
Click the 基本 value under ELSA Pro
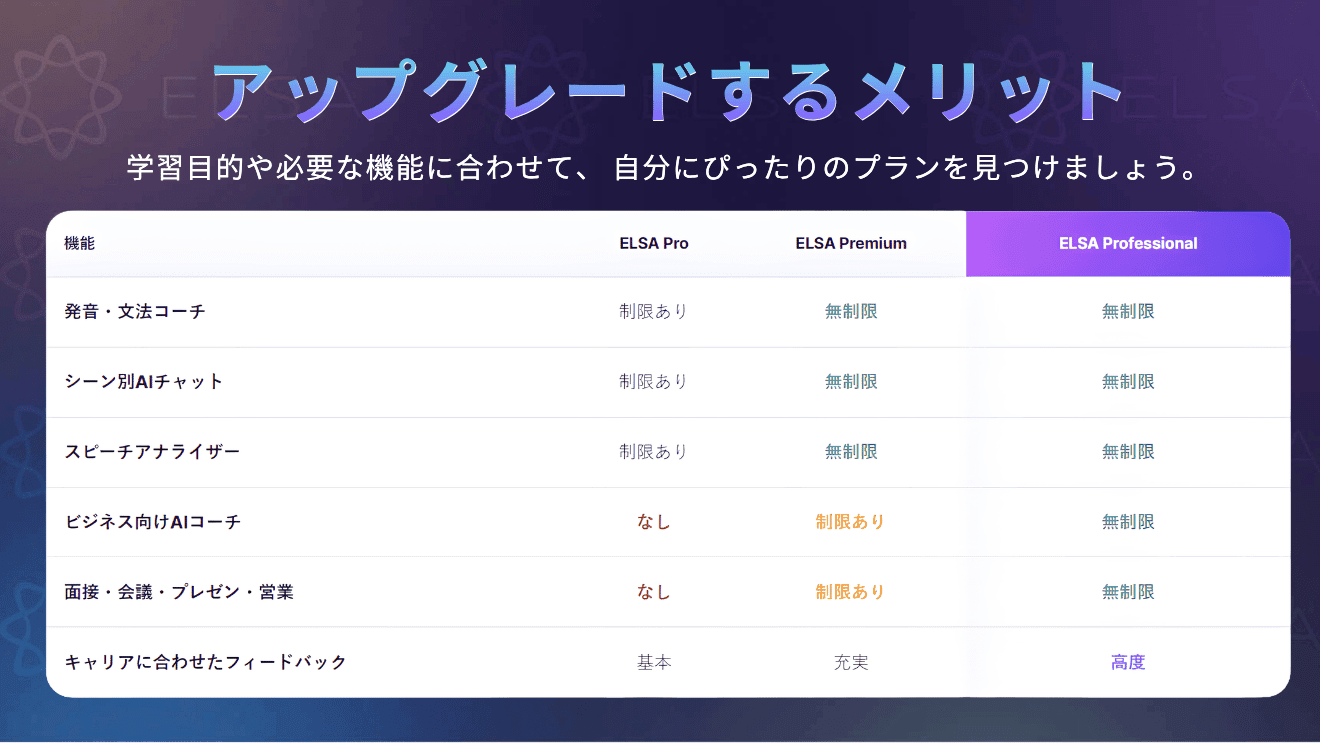coord(654,662)
